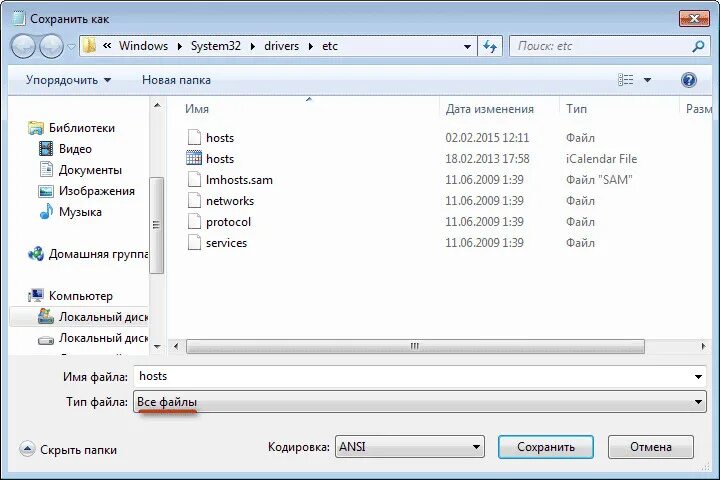Click the drivers breadcrumb segment
This screenshot has height=480, width=720.
coord(281,46)
